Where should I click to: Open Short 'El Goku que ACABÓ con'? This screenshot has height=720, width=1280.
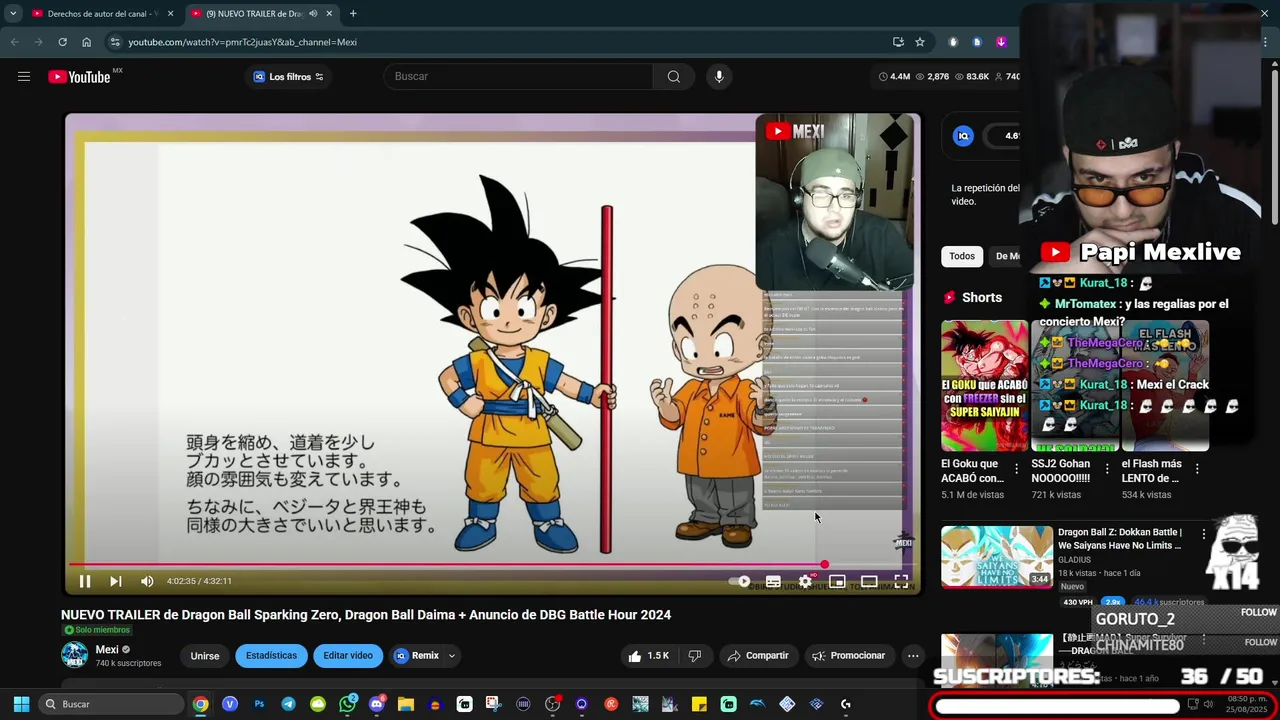tap(984, 386)
